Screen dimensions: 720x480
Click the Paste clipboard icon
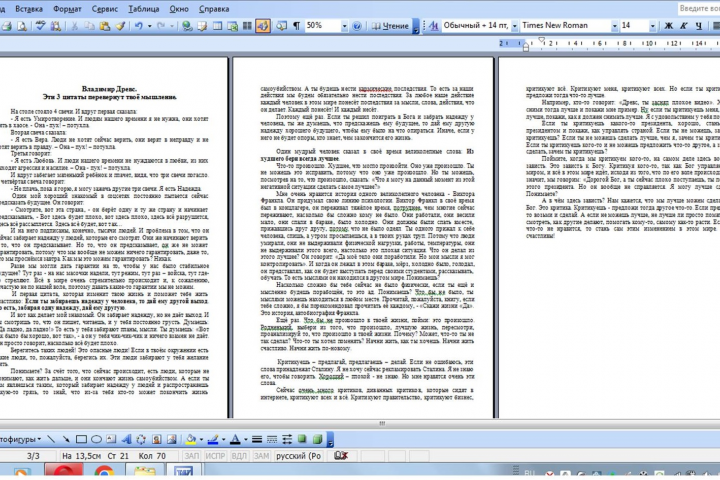coord(105,26)
